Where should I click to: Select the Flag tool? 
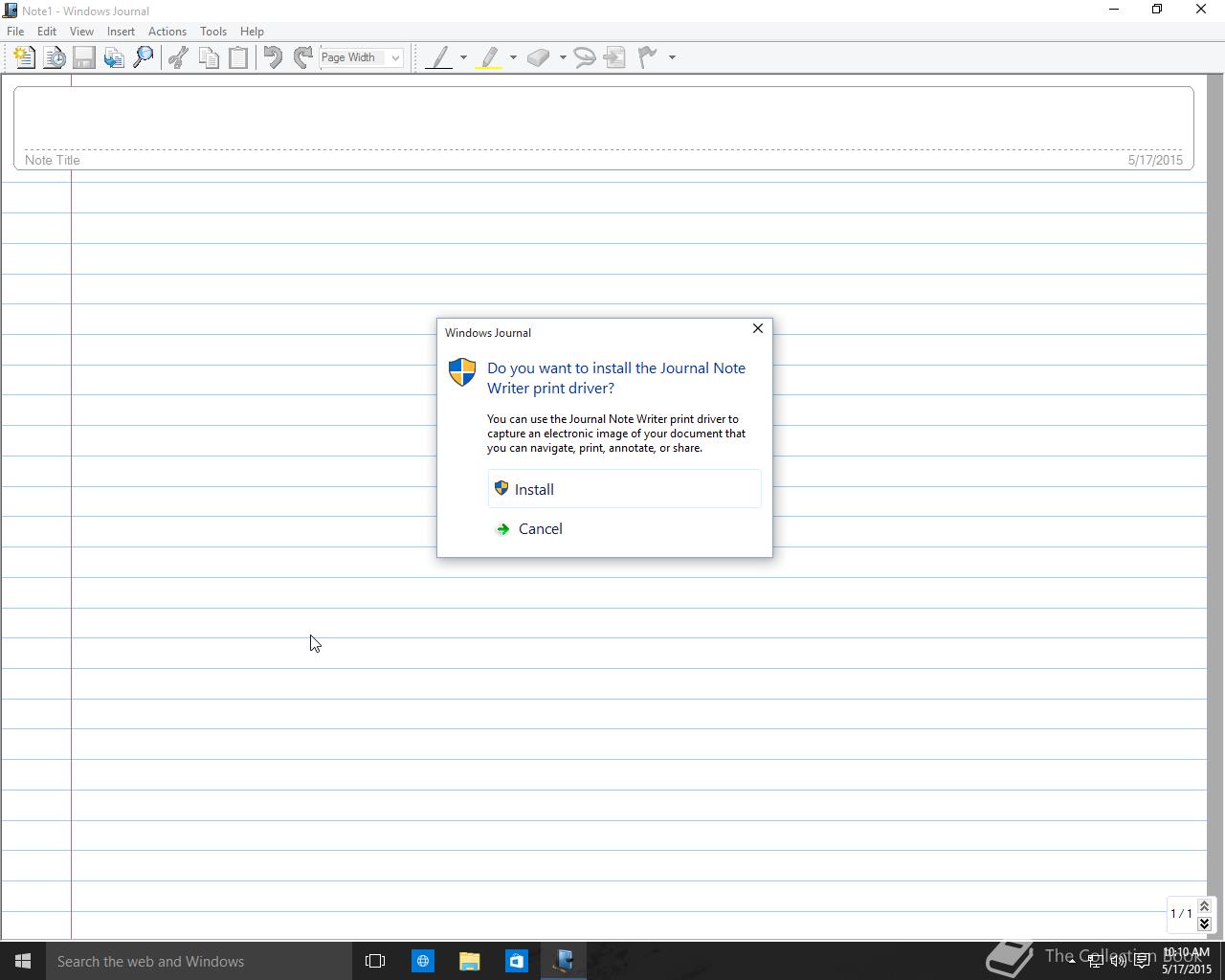click(x=648, y=57)
